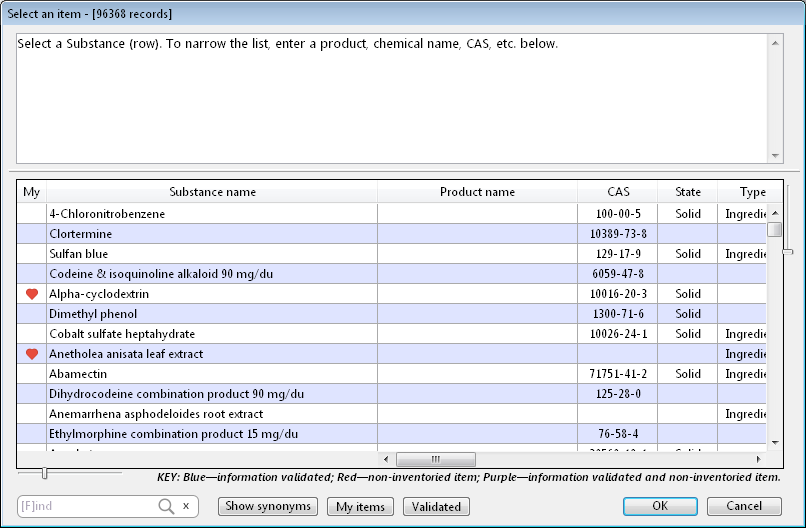Click CAS value 6059-47-8
This screenshot has width=806, height=528.
click(x=618, y=274)
